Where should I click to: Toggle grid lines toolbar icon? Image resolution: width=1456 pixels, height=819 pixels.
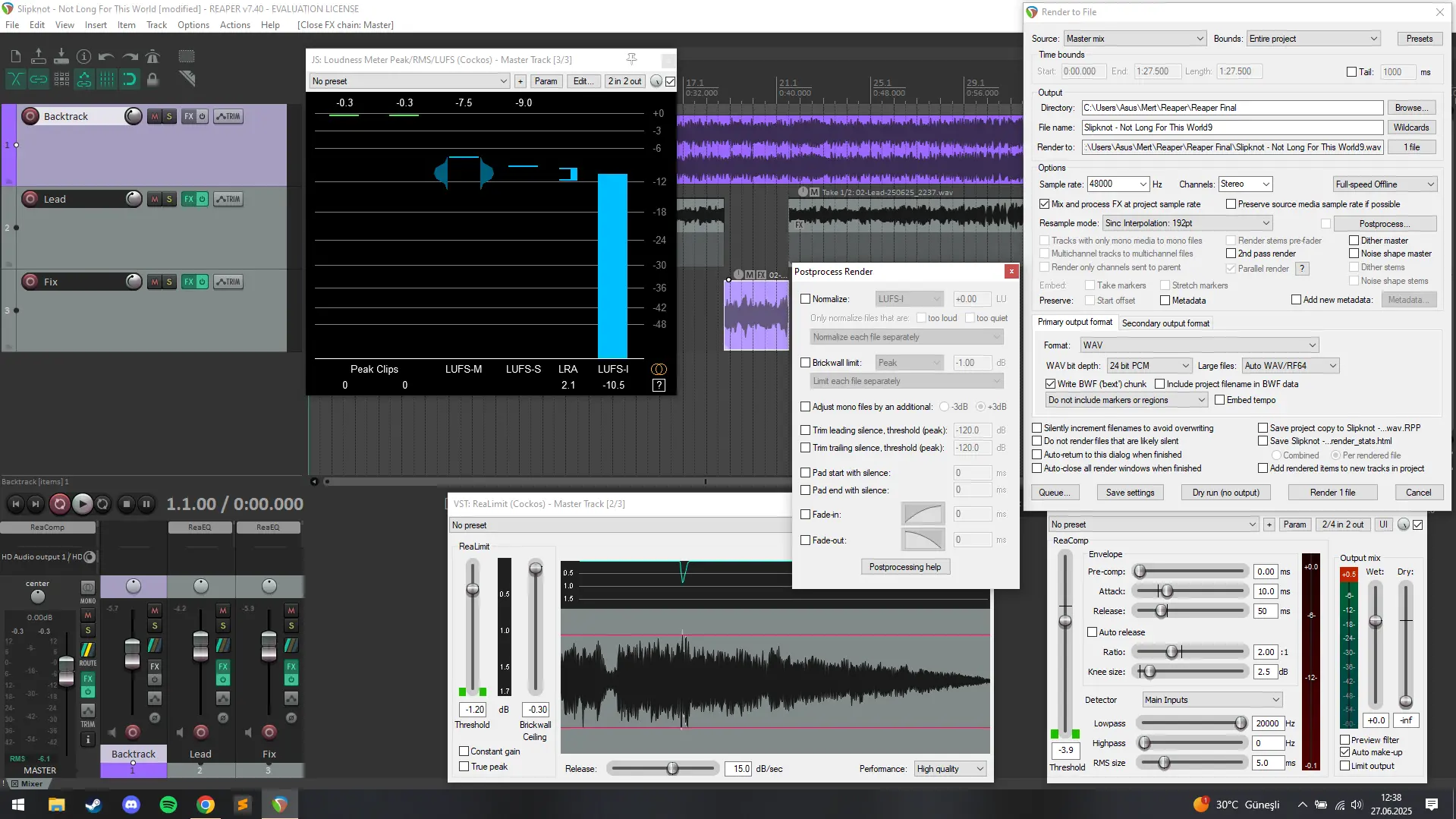(x=107, y=79)
